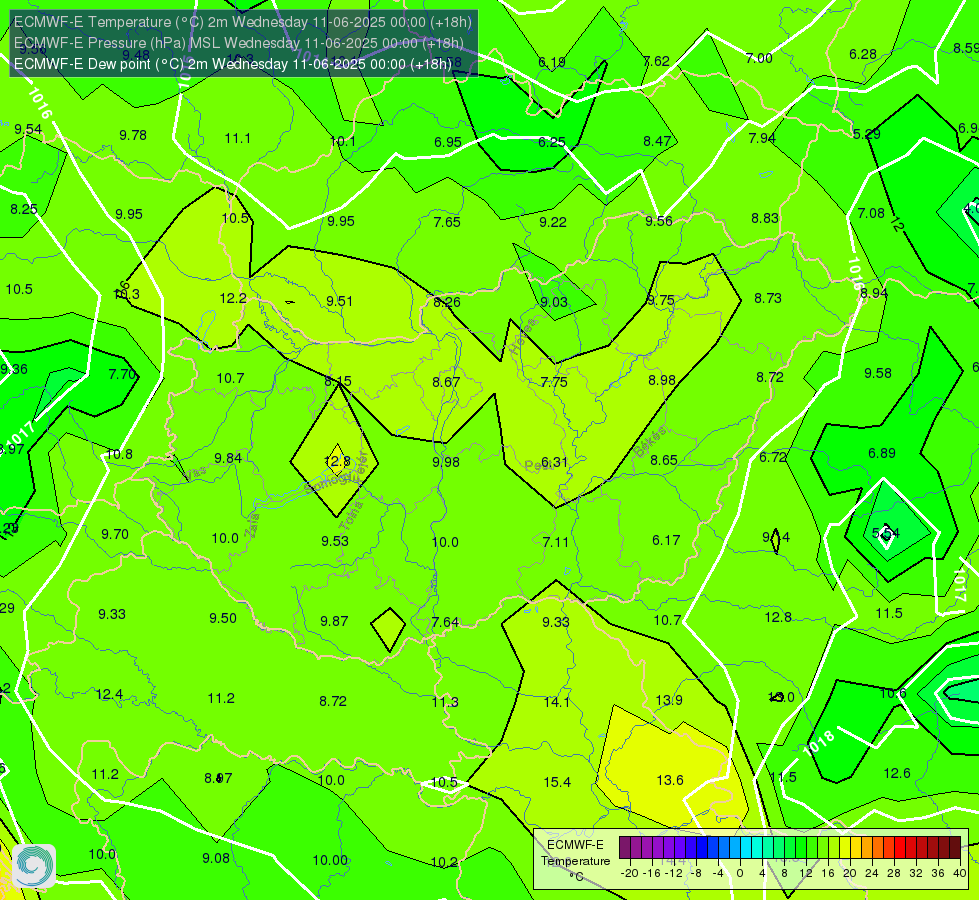Click the Tolna county label
The width and height of the screenshot is (979, 900).
pos(352,516)
